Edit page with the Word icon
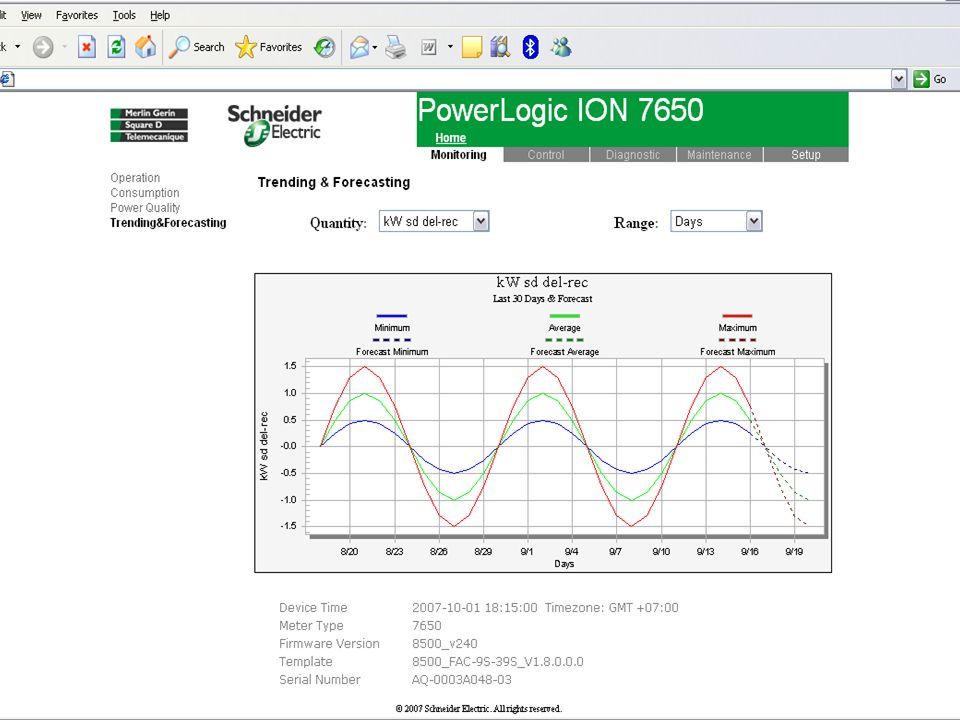The height and width of the screenshot is (720, 960). [x=429, y=47]
